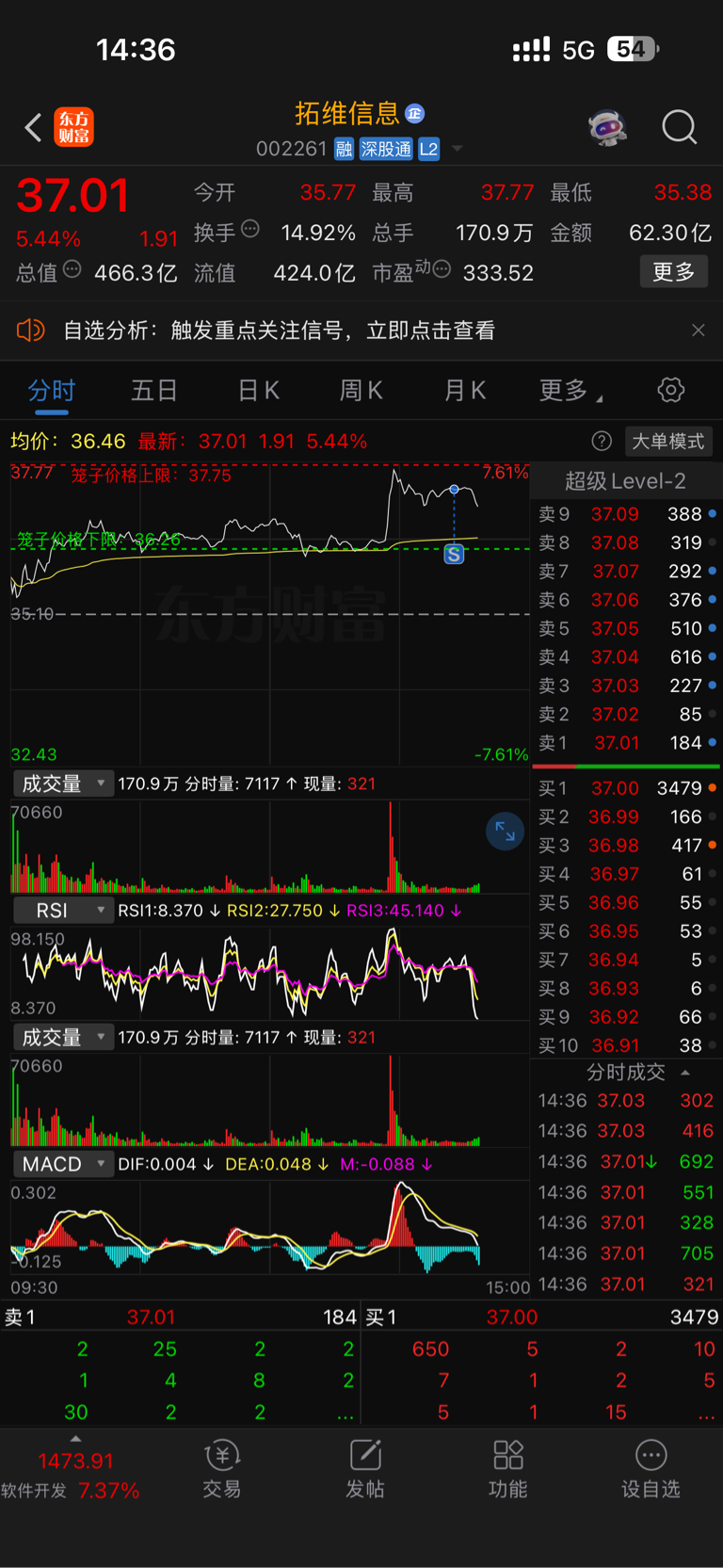Switch to 周K chart tab

(x=361, y=390)
